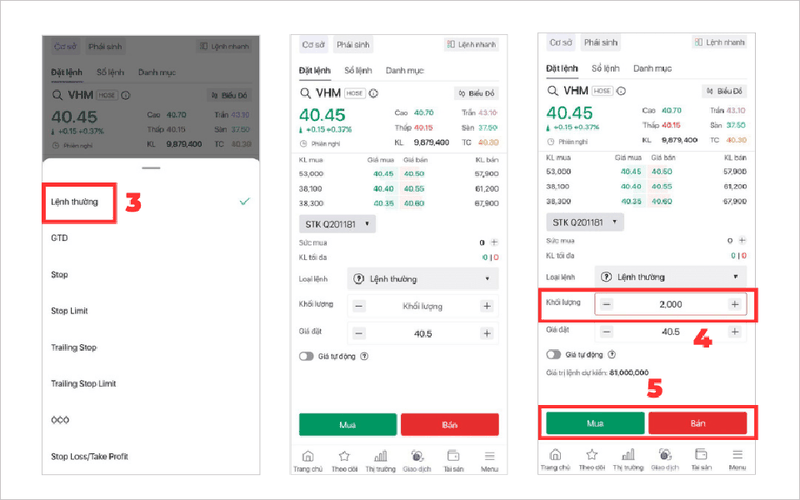800x500 pixels.
Task: Click info icon next to VHM HOSE in middle screen
Action: pos(373,93)
